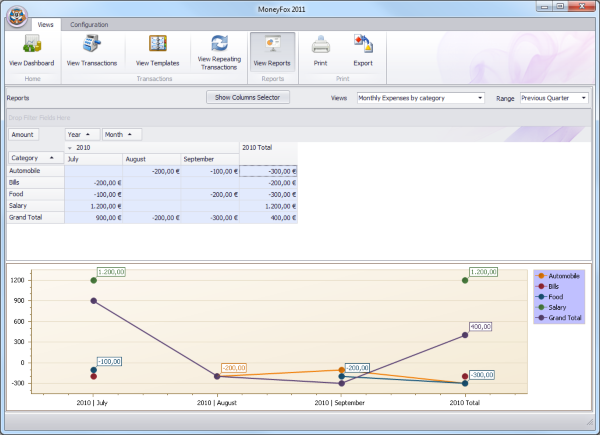Click Automobile August cell -200,00 €

152,171
